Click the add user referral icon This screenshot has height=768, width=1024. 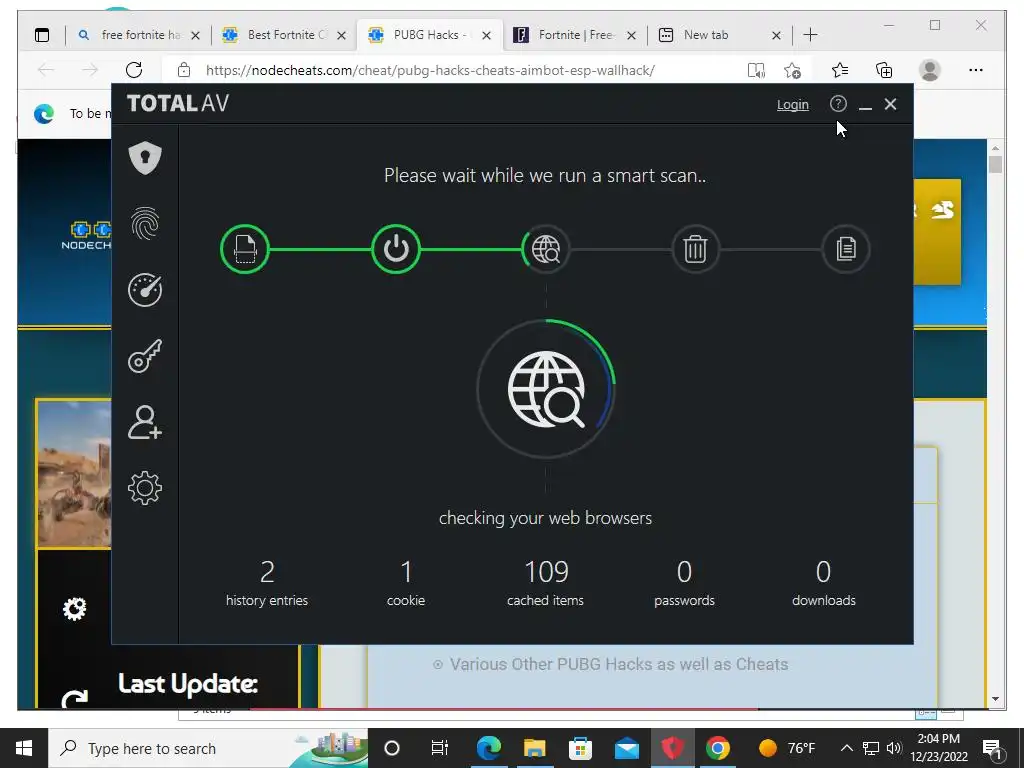click(145, 422)
